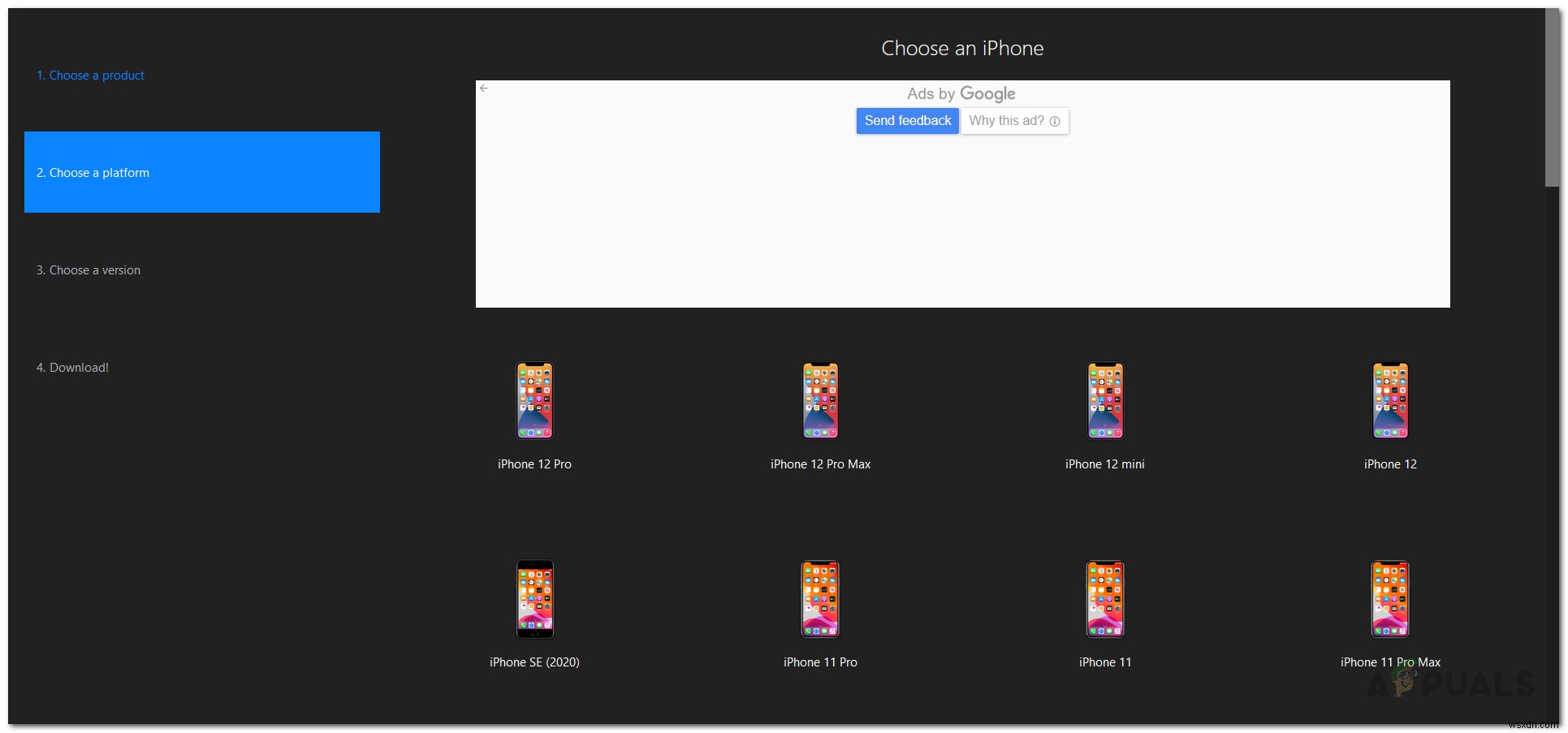The width and height of the screenshot is (1568, 733).
Task: Click the iPhone 11 text label
Action: (1105, 662)
